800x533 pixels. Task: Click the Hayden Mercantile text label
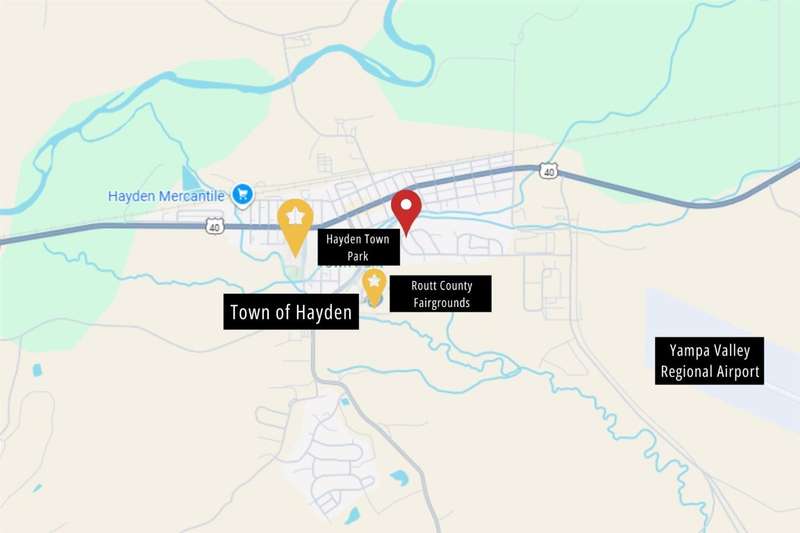click(x=166, y=196)
